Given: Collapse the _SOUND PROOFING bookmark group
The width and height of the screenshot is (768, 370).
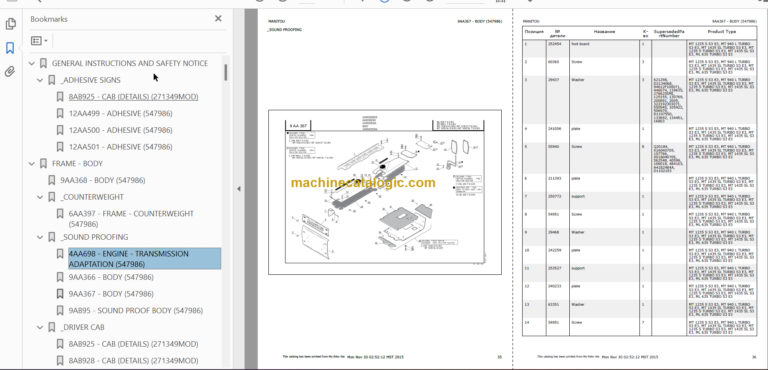Looking at the screenshot, I should [40, 237].
